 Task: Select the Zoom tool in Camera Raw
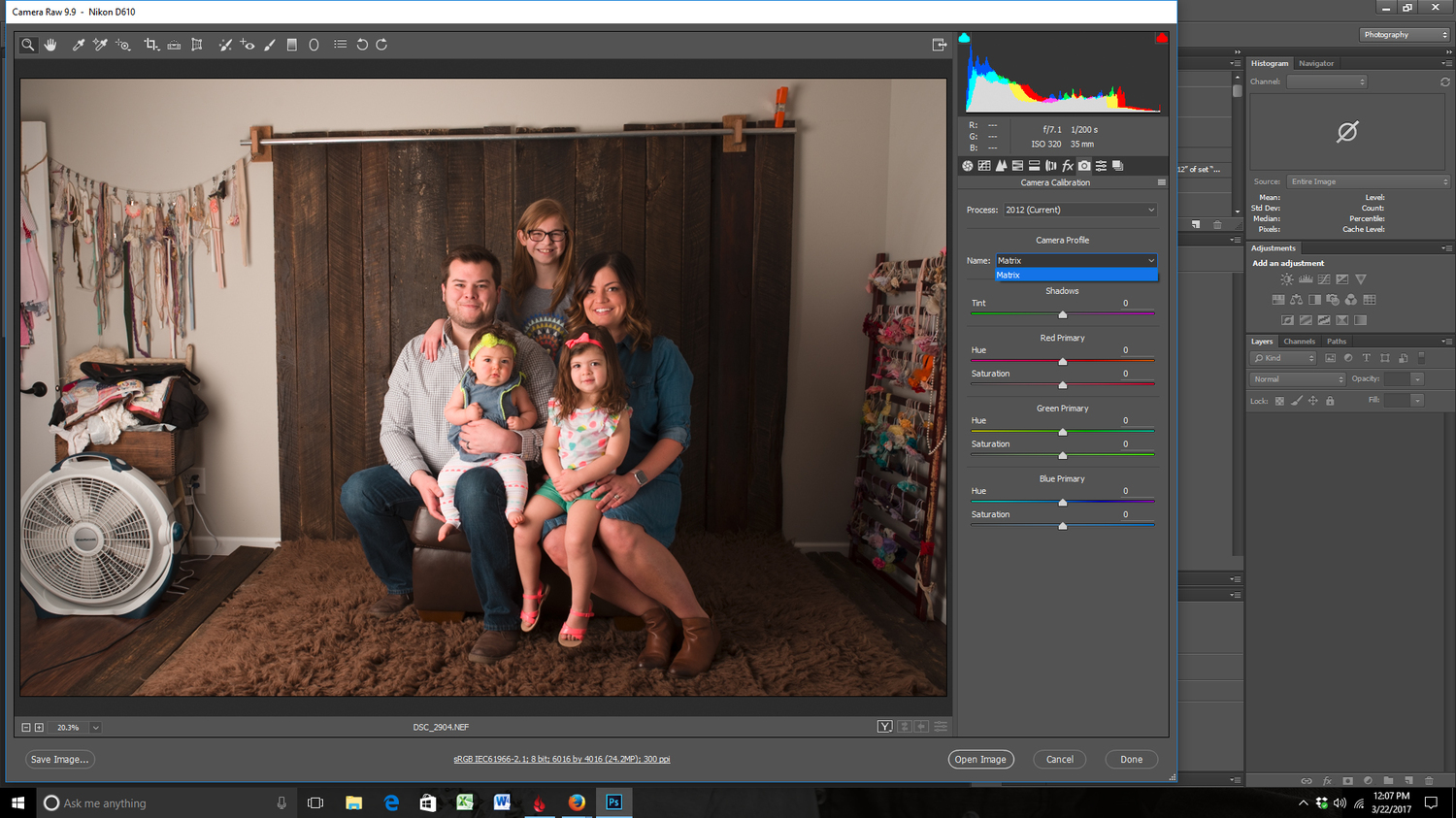pos(28,45)
